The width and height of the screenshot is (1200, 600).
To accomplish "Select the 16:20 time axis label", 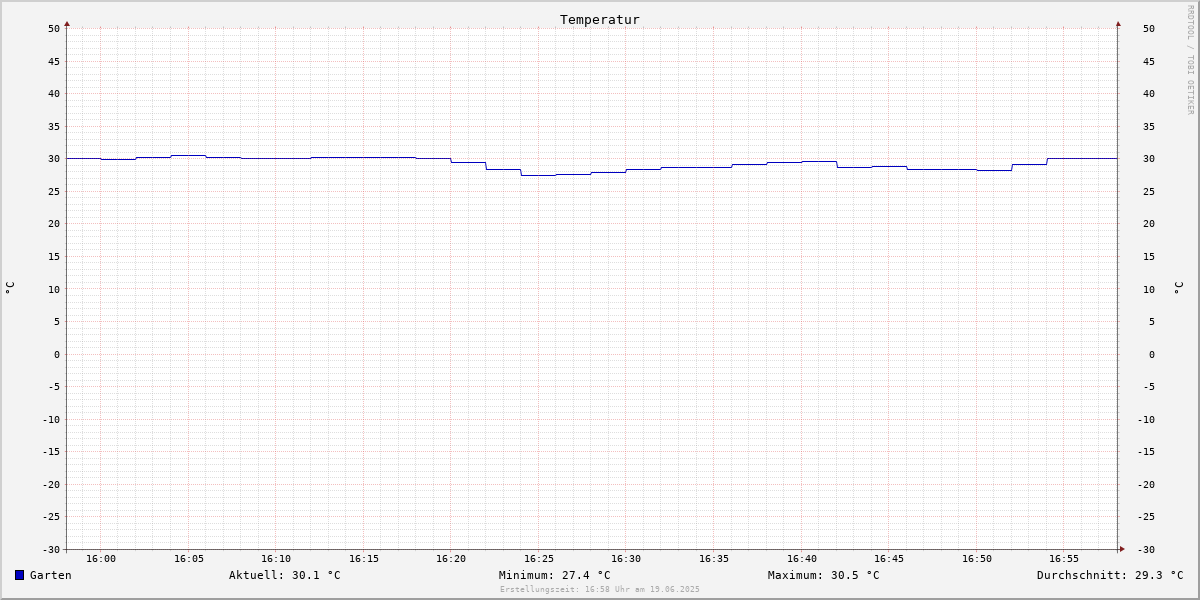I will [x=451, y=559].
